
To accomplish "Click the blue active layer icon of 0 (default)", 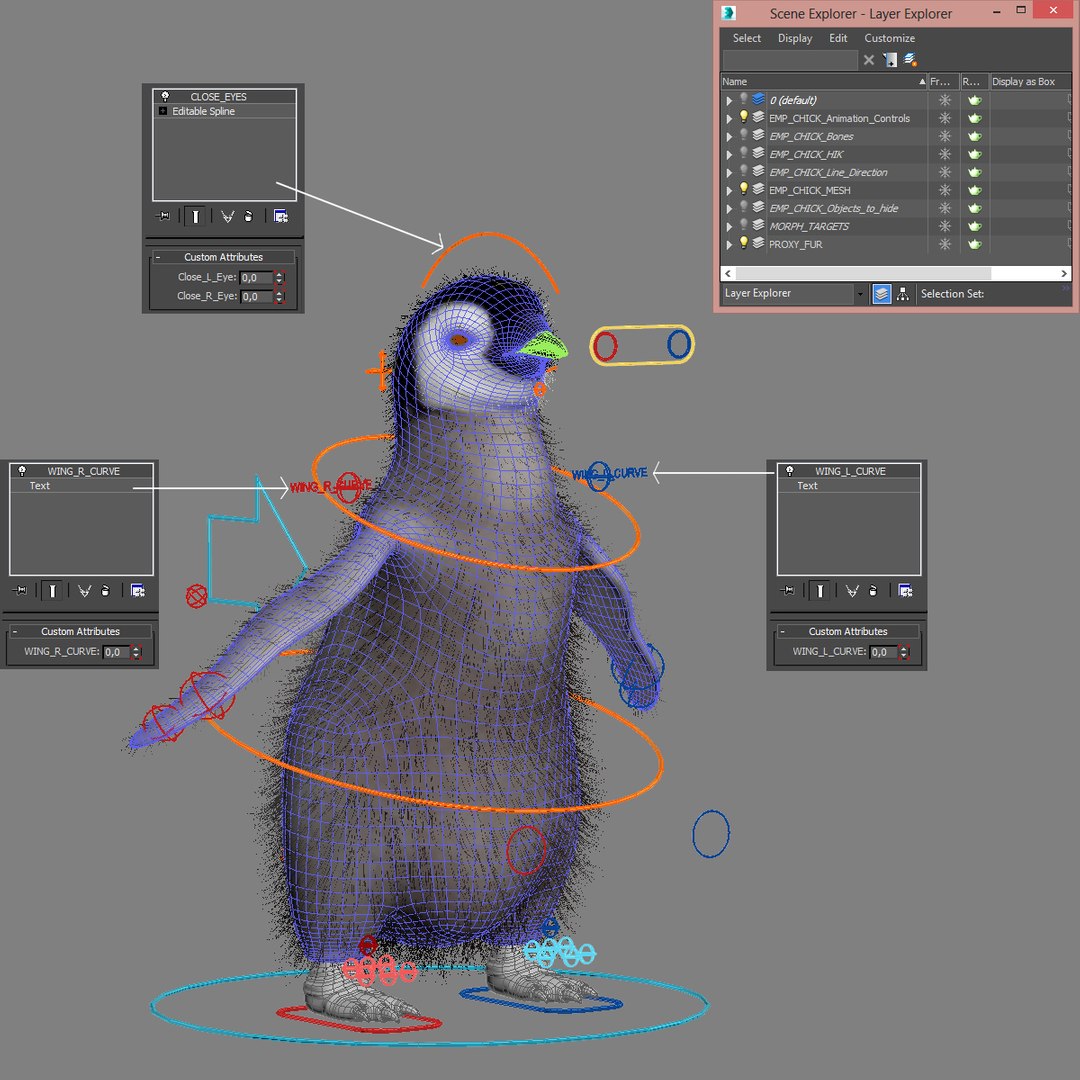I will [x=758, y=100].
